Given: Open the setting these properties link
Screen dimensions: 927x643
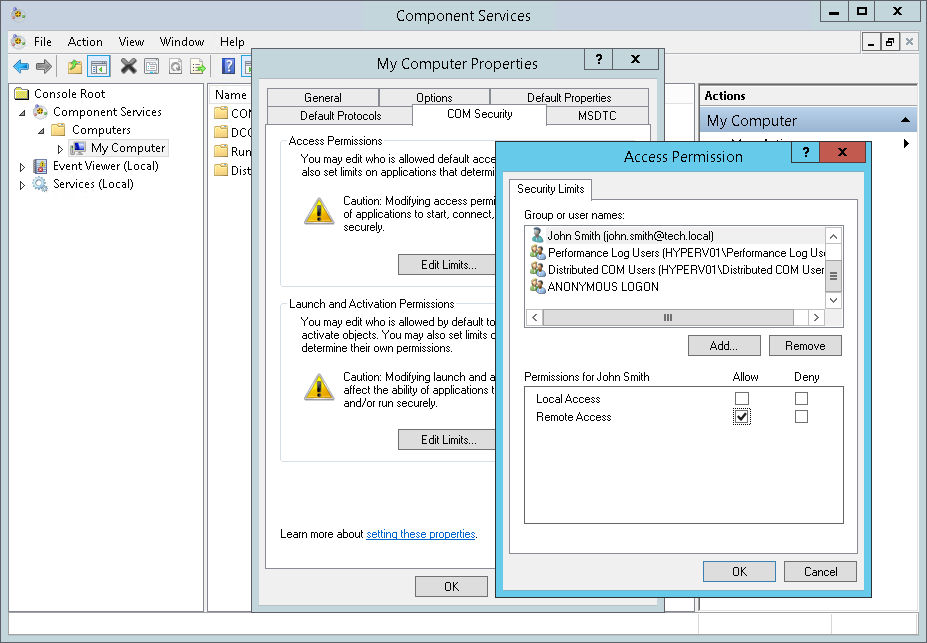Looking at the screenshot, I should click(420, 534).
